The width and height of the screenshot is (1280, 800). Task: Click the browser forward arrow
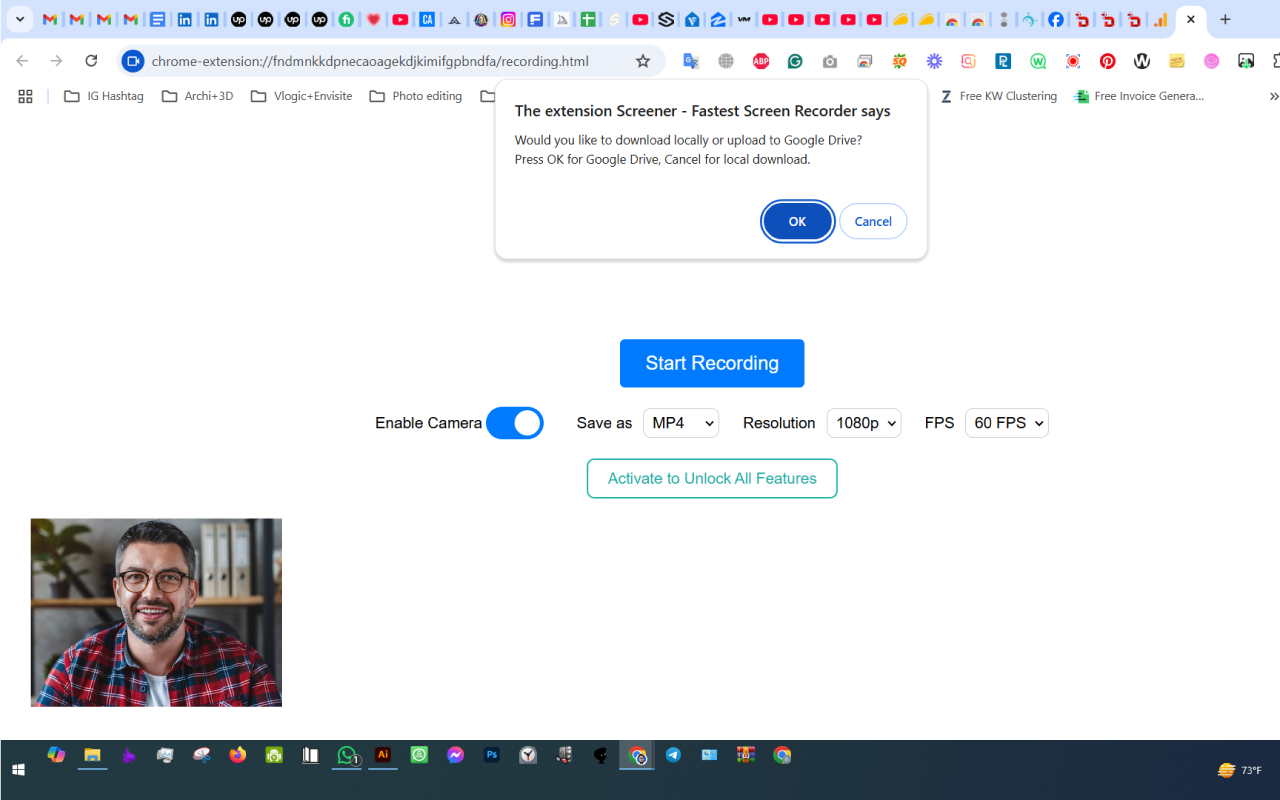coord(57,61)
